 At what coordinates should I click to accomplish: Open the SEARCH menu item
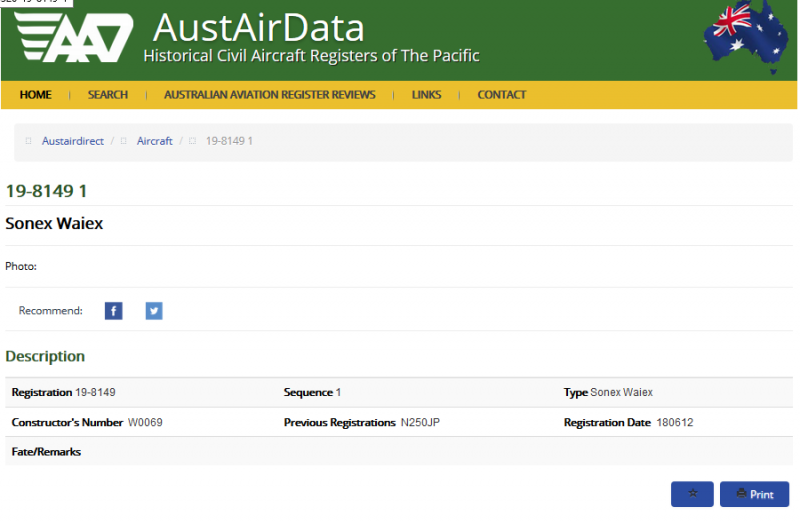click(x=108, y=95)
